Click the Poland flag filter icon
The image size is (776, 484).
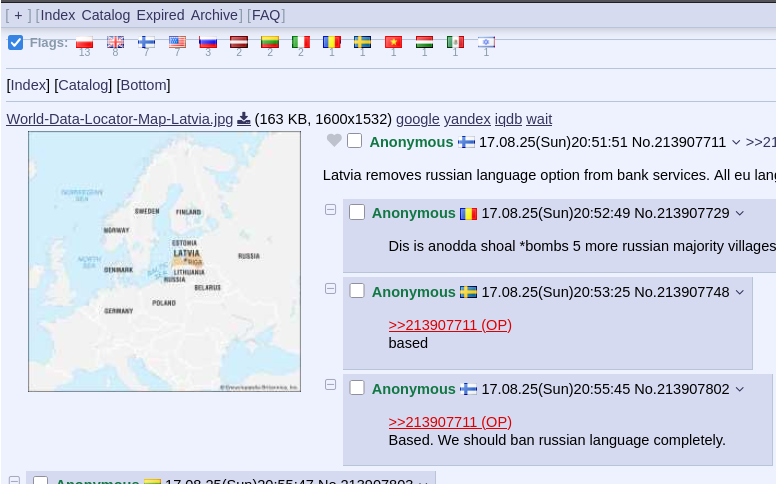coord(85,43)
